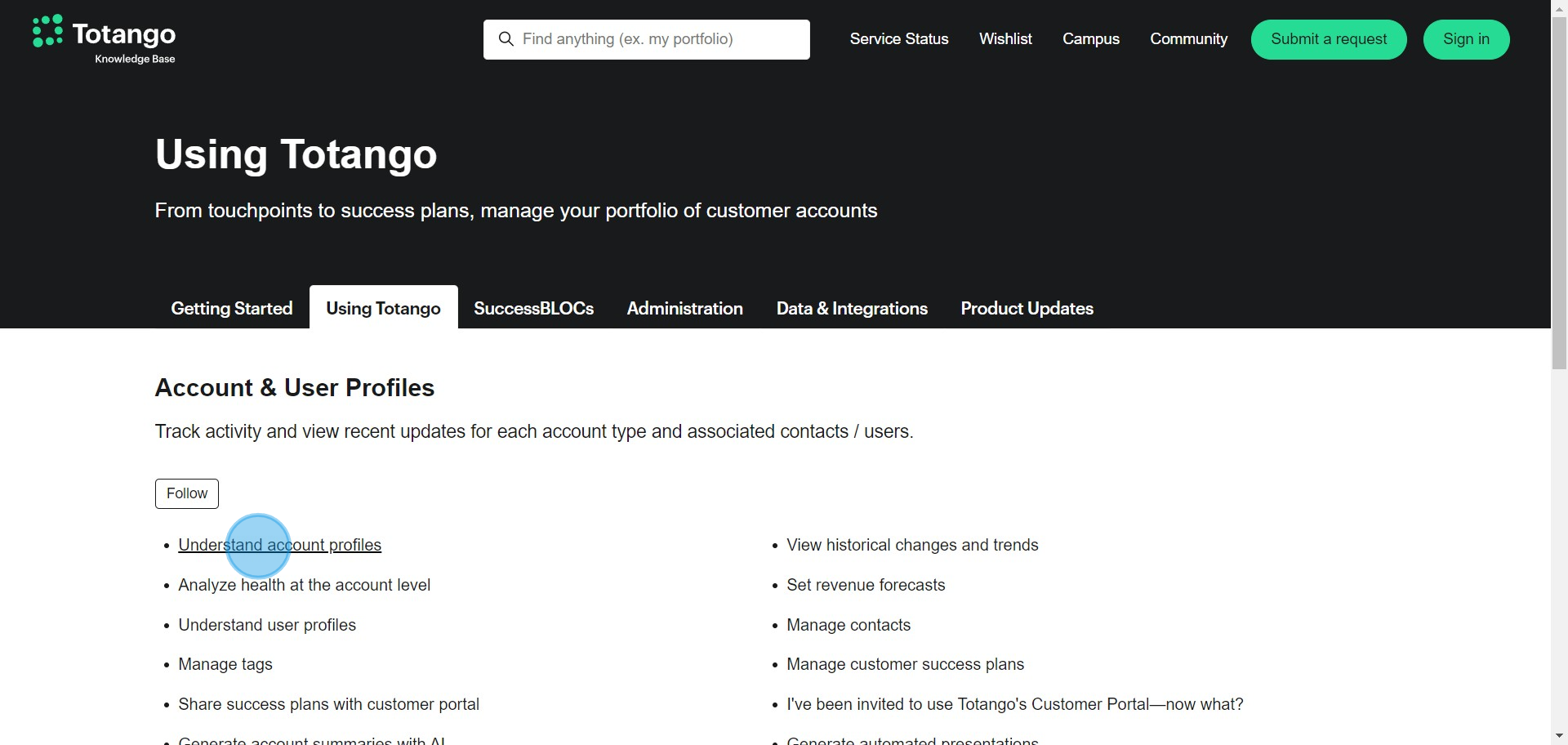Image resolution: width=1568 pixels, height=745 pixels.
Task: Open the Customer Portal invitation article
Action: click(x=1015, y=704)
